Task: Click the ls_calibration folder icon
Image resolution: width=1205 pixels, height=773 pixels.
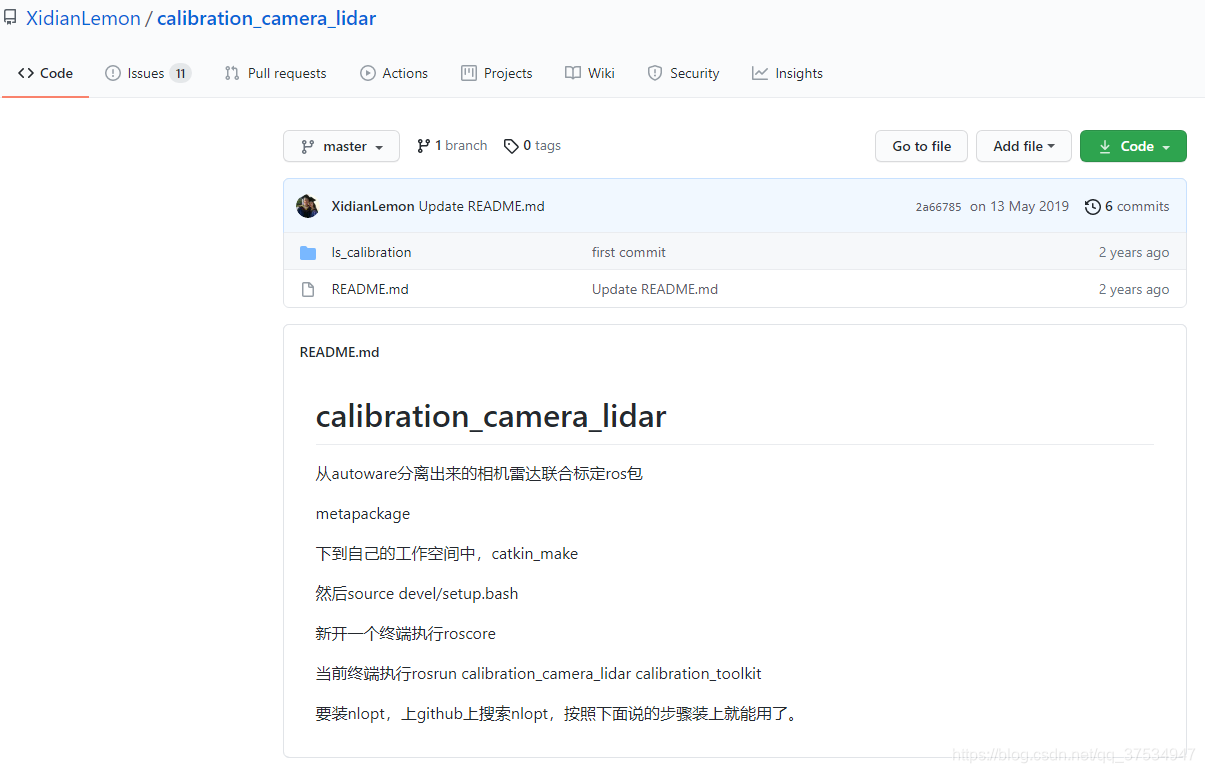Action: pos(308,253)
